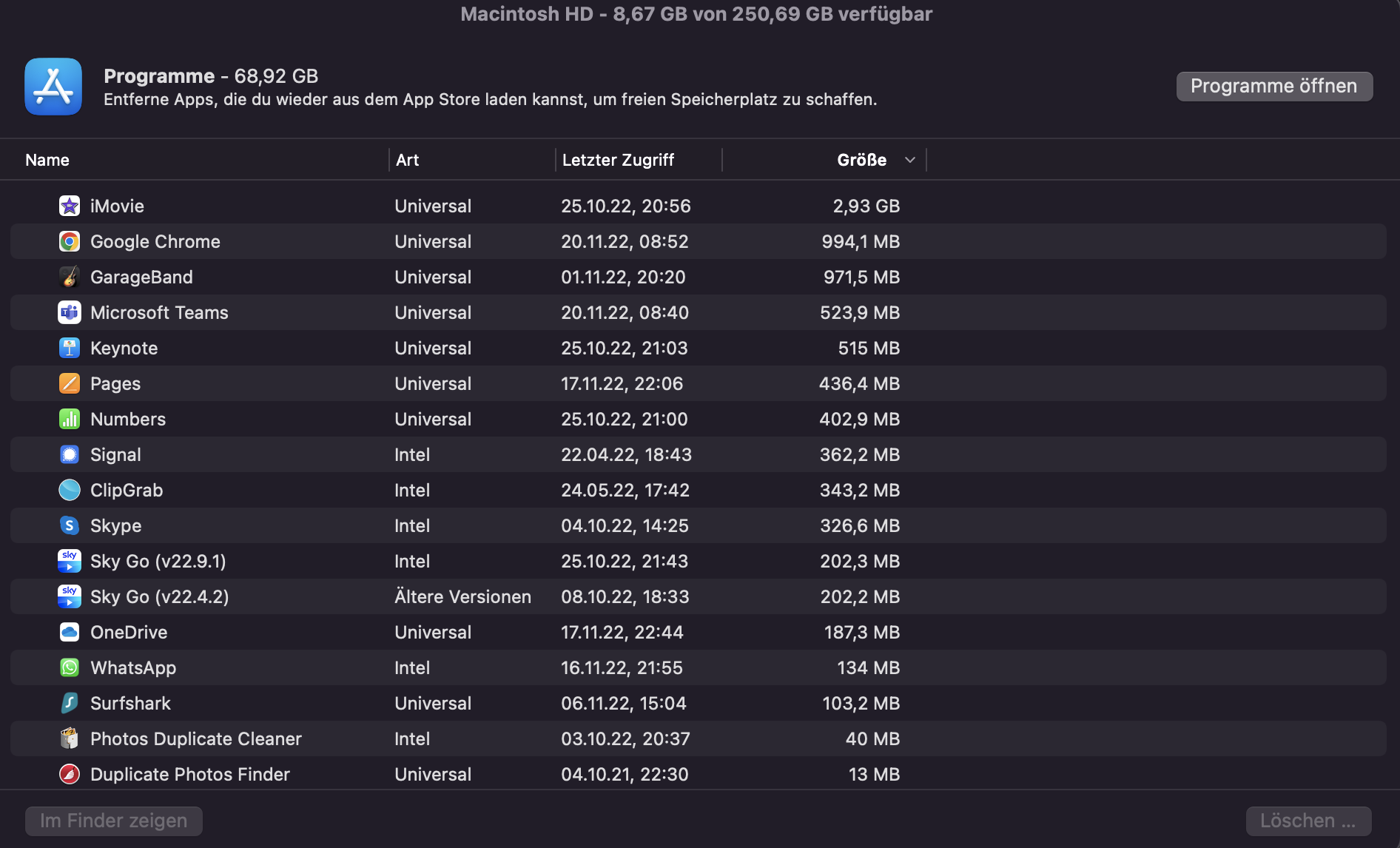This screenshot has height=848, width=1400.
Task: Select the Pages 436,4 MB size cell
Action: pyautogui.click(x=859, y=383)
